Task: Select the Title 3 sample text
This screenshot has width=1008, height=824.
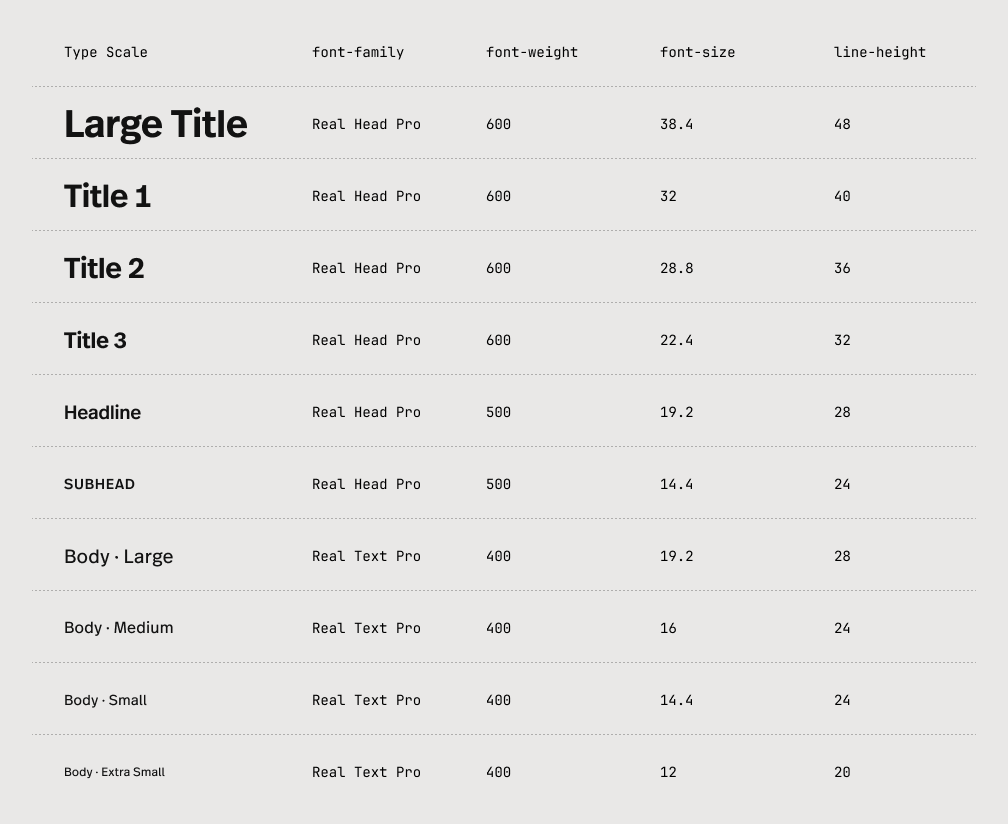Action: (95, 340)
